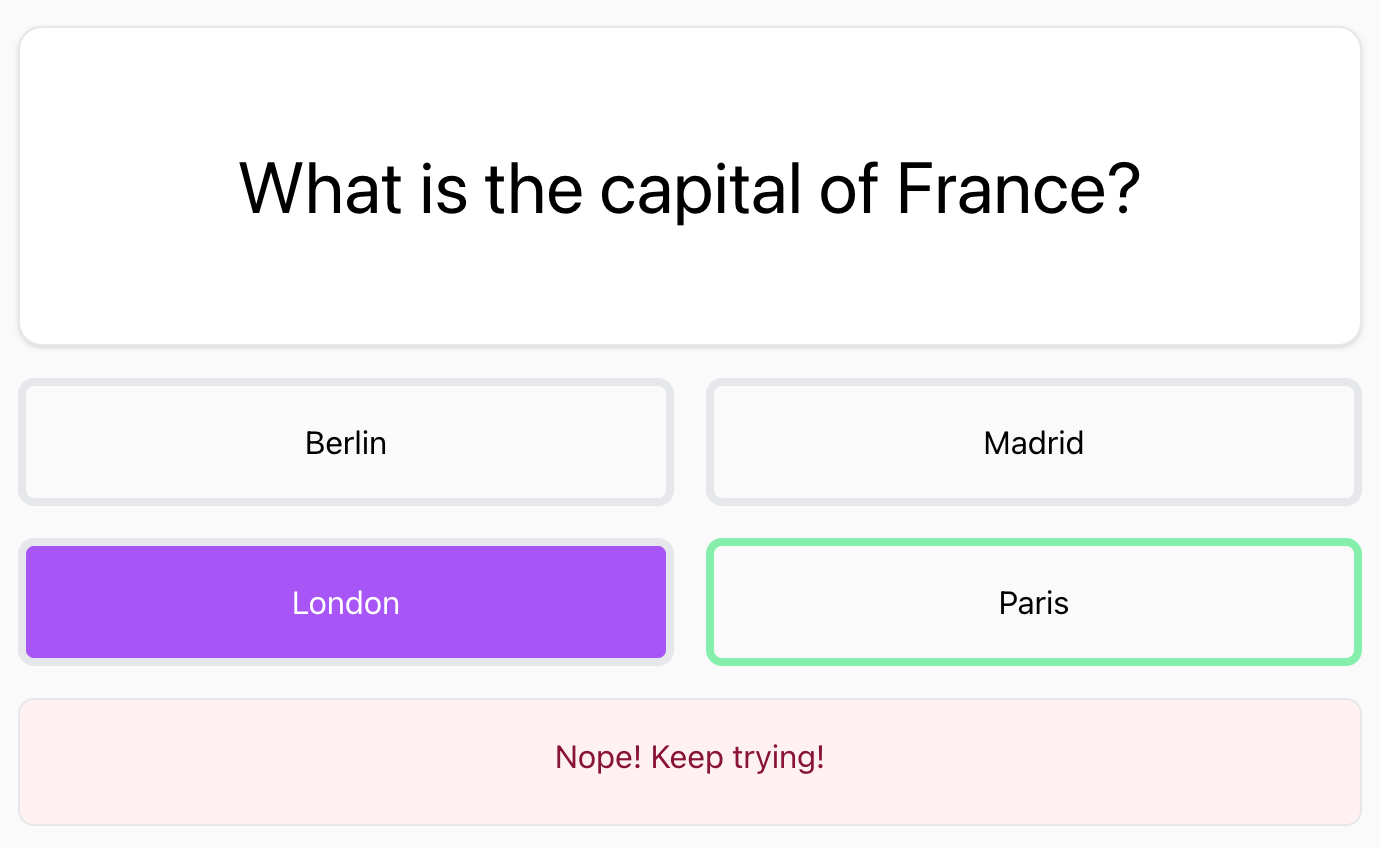Click the answer tile labeled Berlin
This screenshot has width=1380, height=848.
point(346,442)
